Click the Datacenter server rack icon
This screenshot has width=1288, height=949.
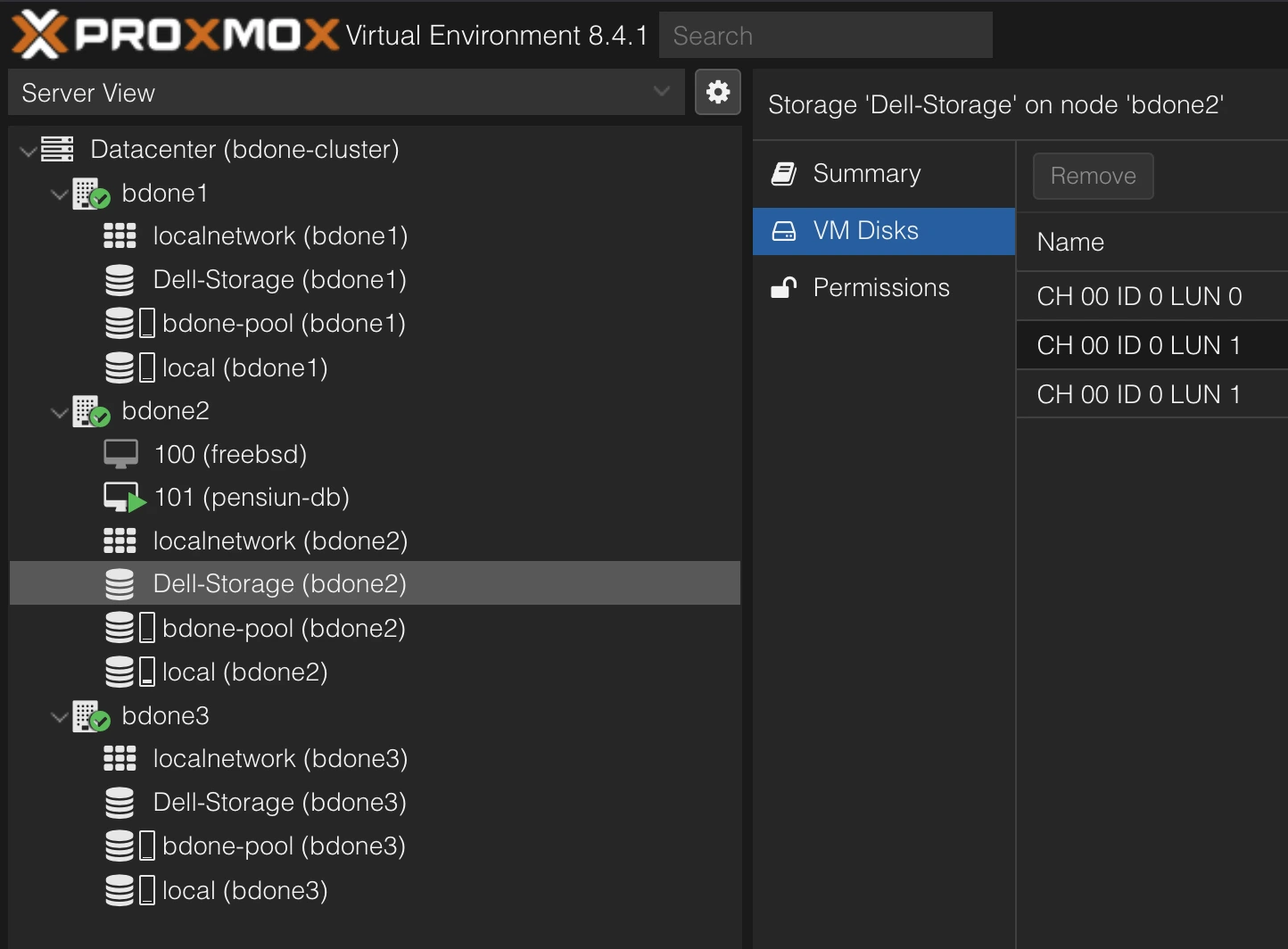(58, 149)
